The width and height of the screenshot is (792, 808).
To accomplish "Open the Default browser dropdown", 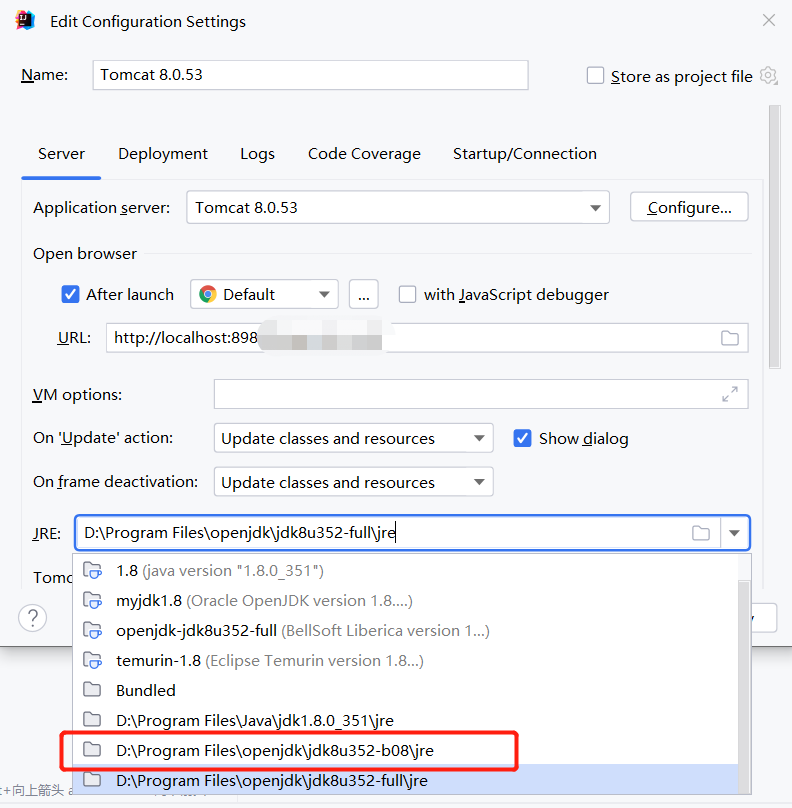I will (x=264, y=294).
